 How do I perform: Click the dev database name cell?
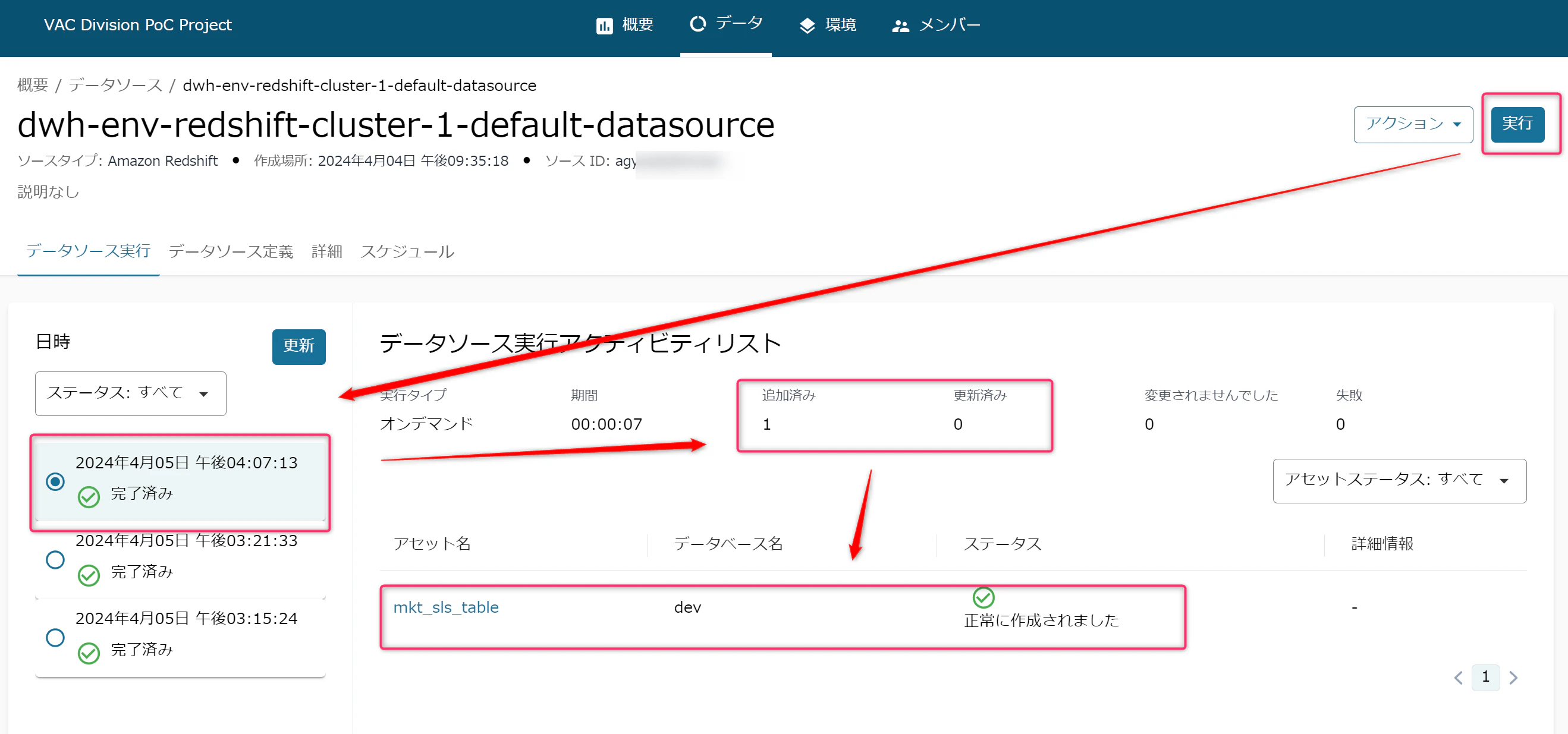(x=687, y=607)
